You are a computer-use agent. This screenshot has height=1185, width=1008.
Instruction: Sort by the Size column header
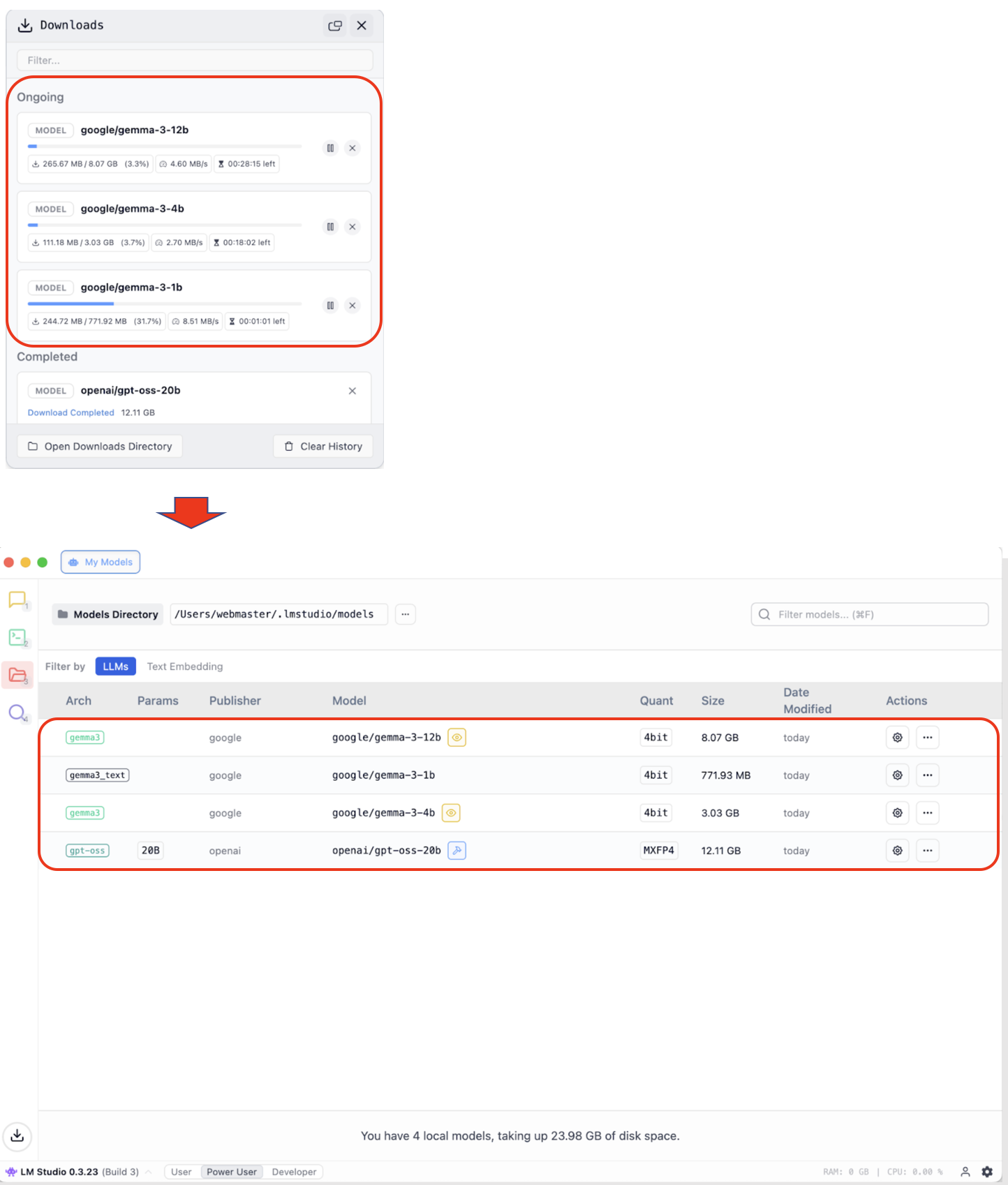(713, 701)
